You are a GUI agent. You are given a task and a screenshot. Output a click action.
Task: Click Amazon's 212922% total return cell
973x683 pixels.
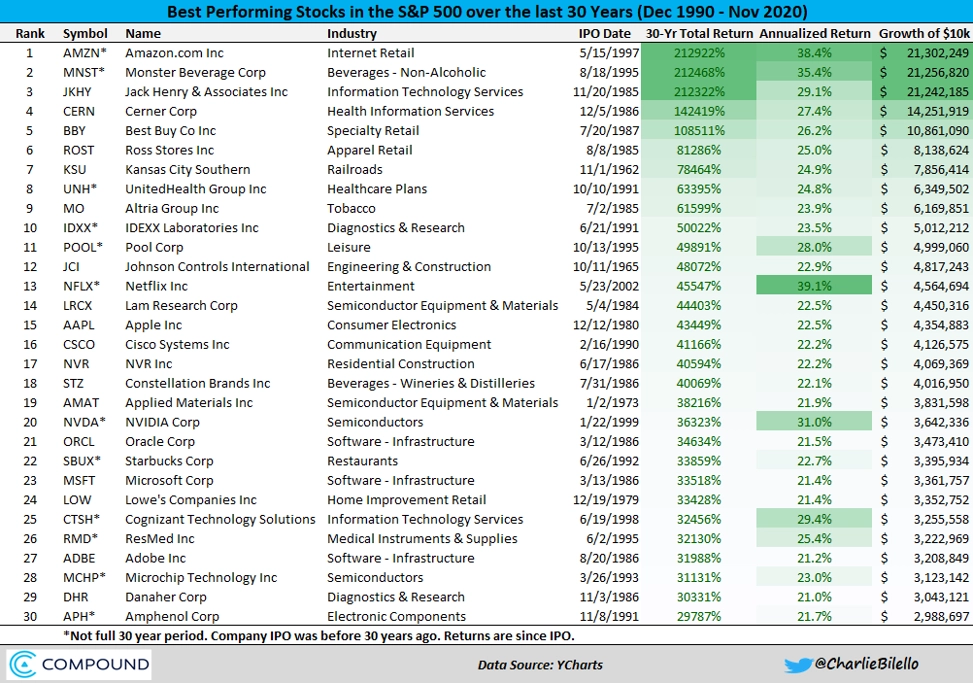[x=699, y=53]
